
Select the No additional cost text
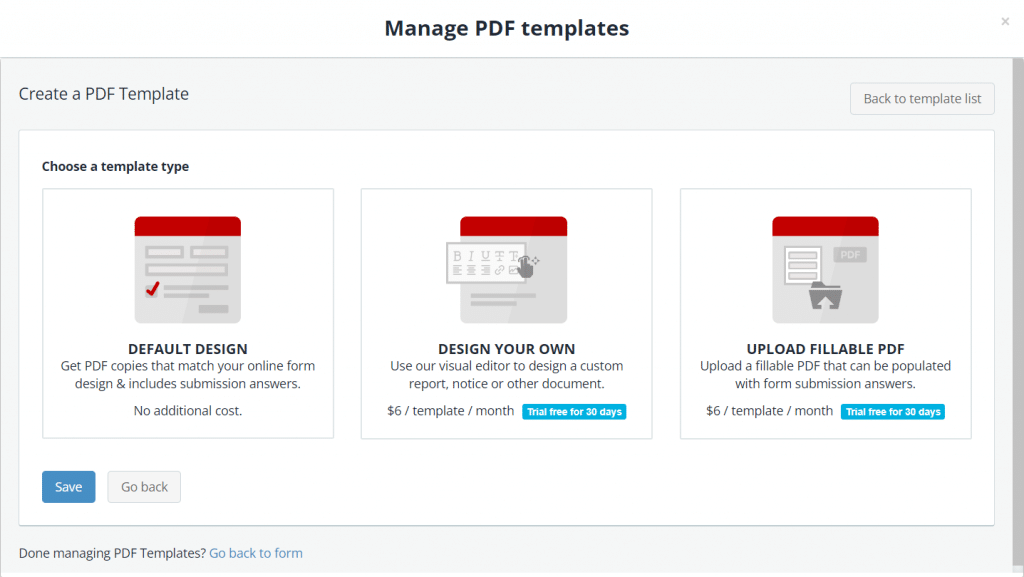(188, 410)
